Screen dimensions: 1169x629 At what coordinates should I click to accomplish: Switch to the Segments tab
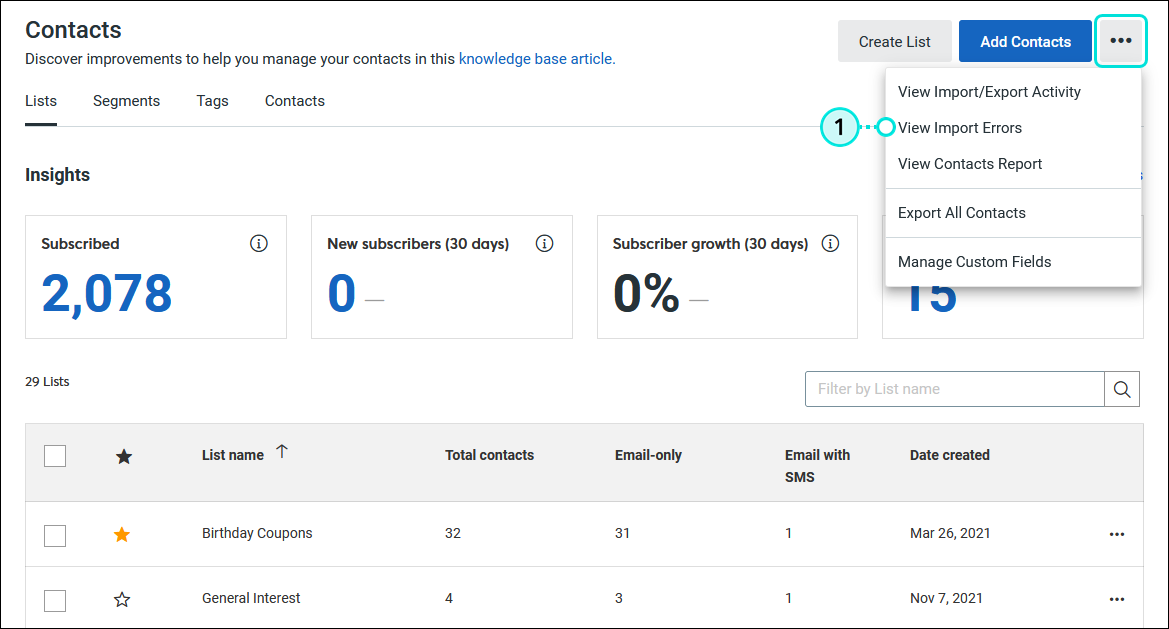pos(127,101)
